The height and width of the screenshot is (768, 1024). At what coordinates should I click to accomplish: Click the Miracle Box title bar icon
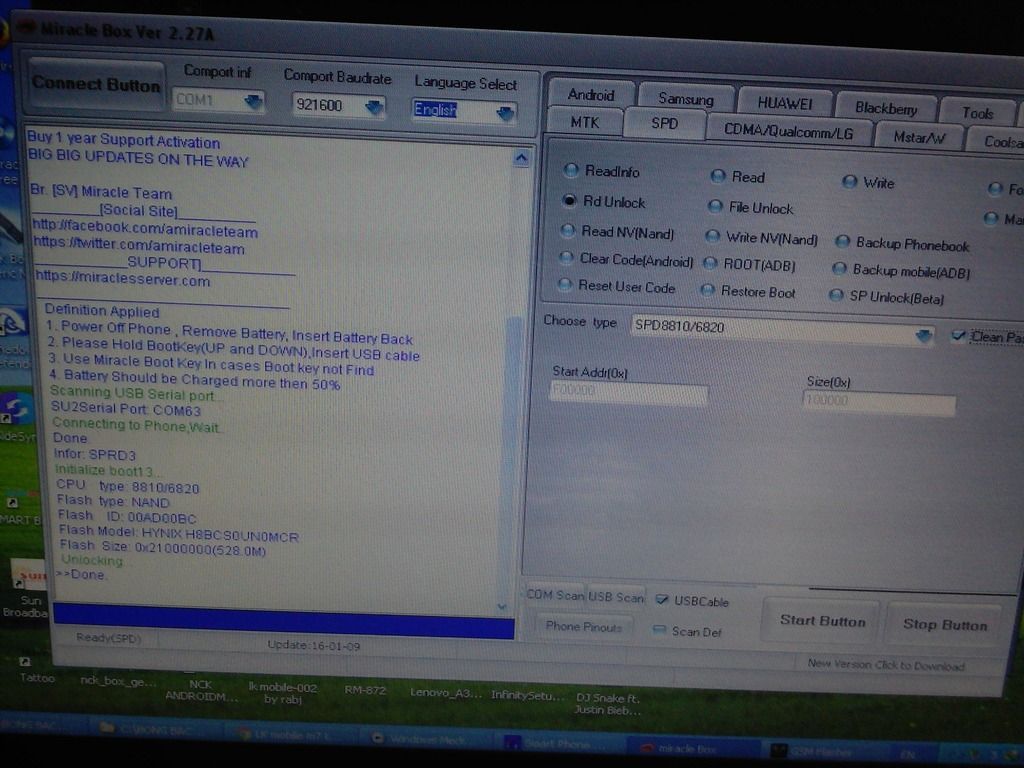click(x=26, y=27)
